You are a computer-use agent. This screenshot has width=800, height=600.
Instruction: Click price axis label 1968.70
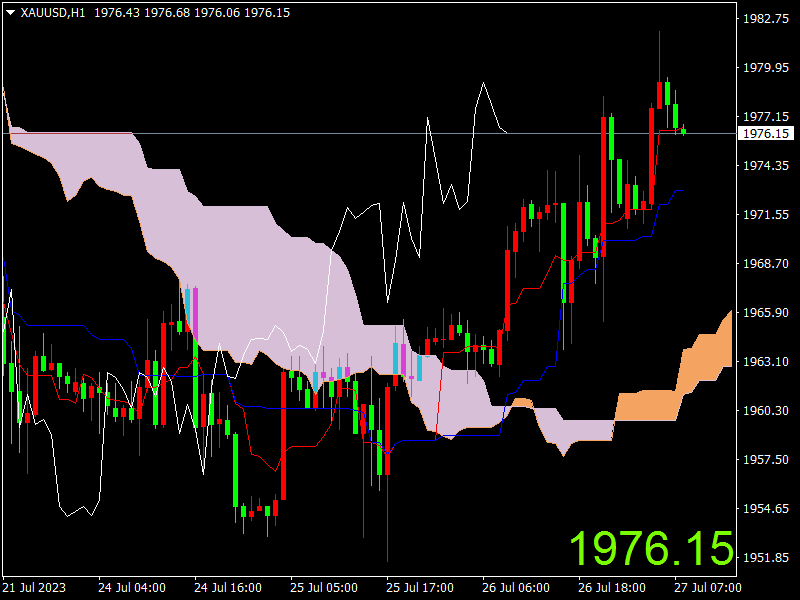click(x=766, y=264)
